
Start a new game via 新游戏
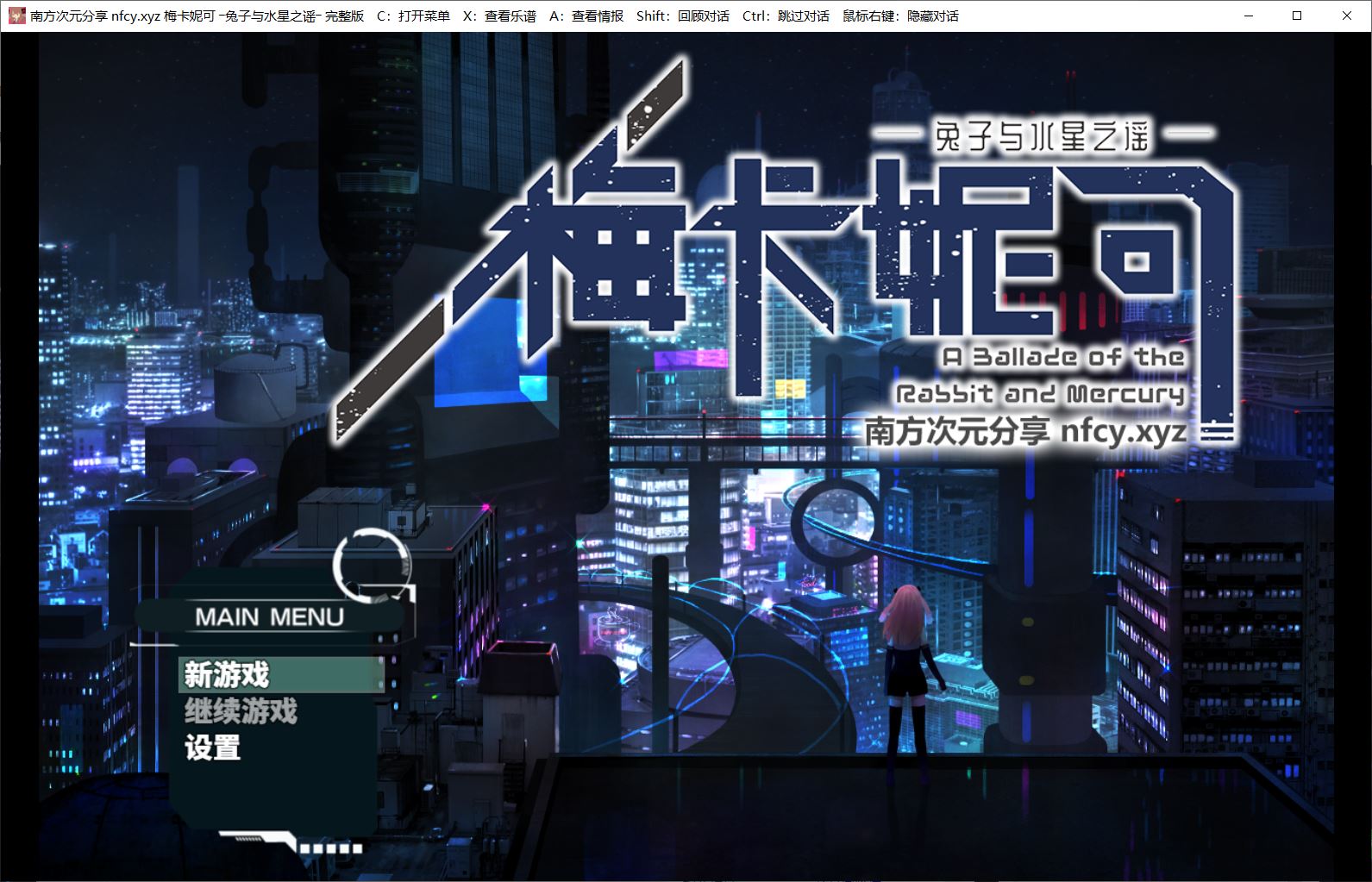click(x=281, y=674)
